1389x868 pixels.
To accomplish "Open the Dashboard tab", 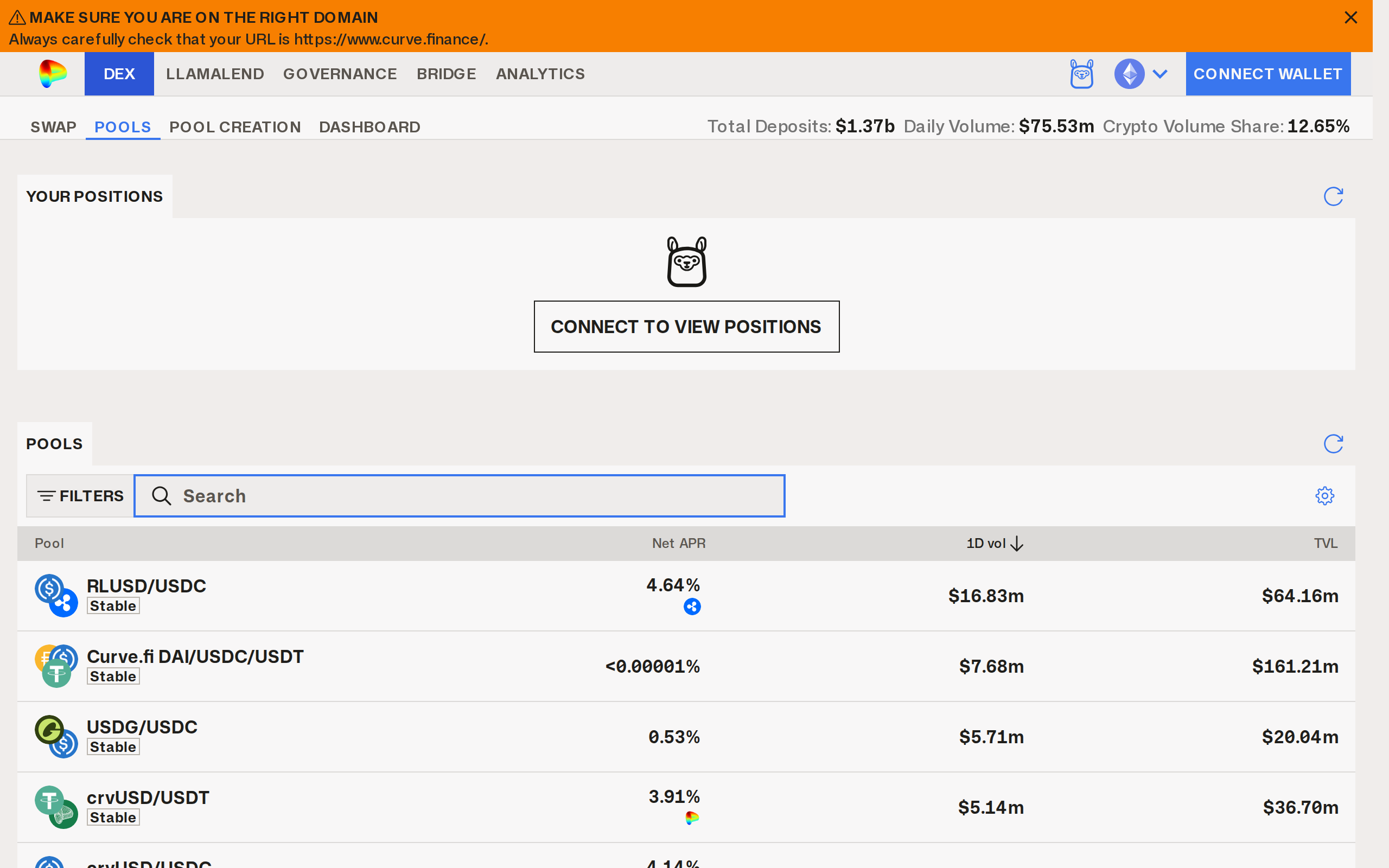I will [x=369, y=127].
